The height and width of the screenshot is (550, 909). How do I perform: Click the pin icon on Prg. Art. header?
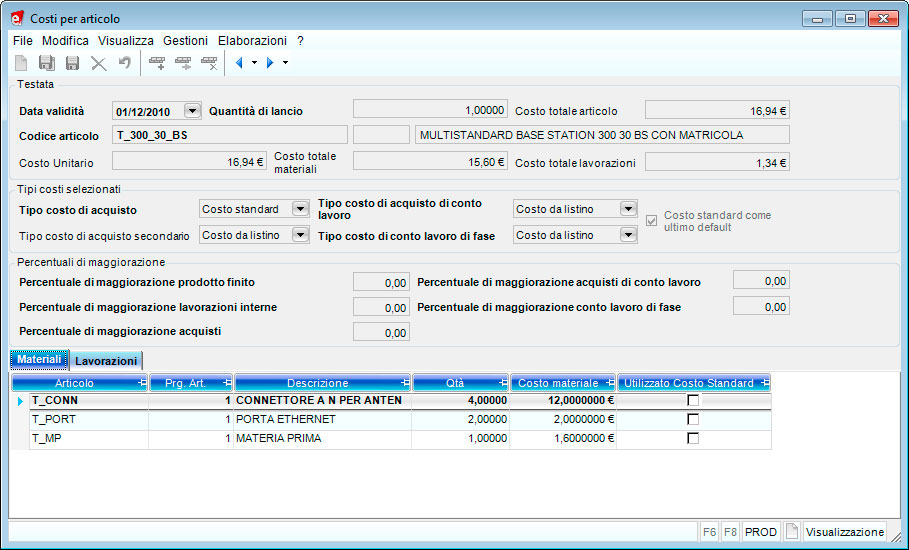pyautogui.click(x=227, y=383)
